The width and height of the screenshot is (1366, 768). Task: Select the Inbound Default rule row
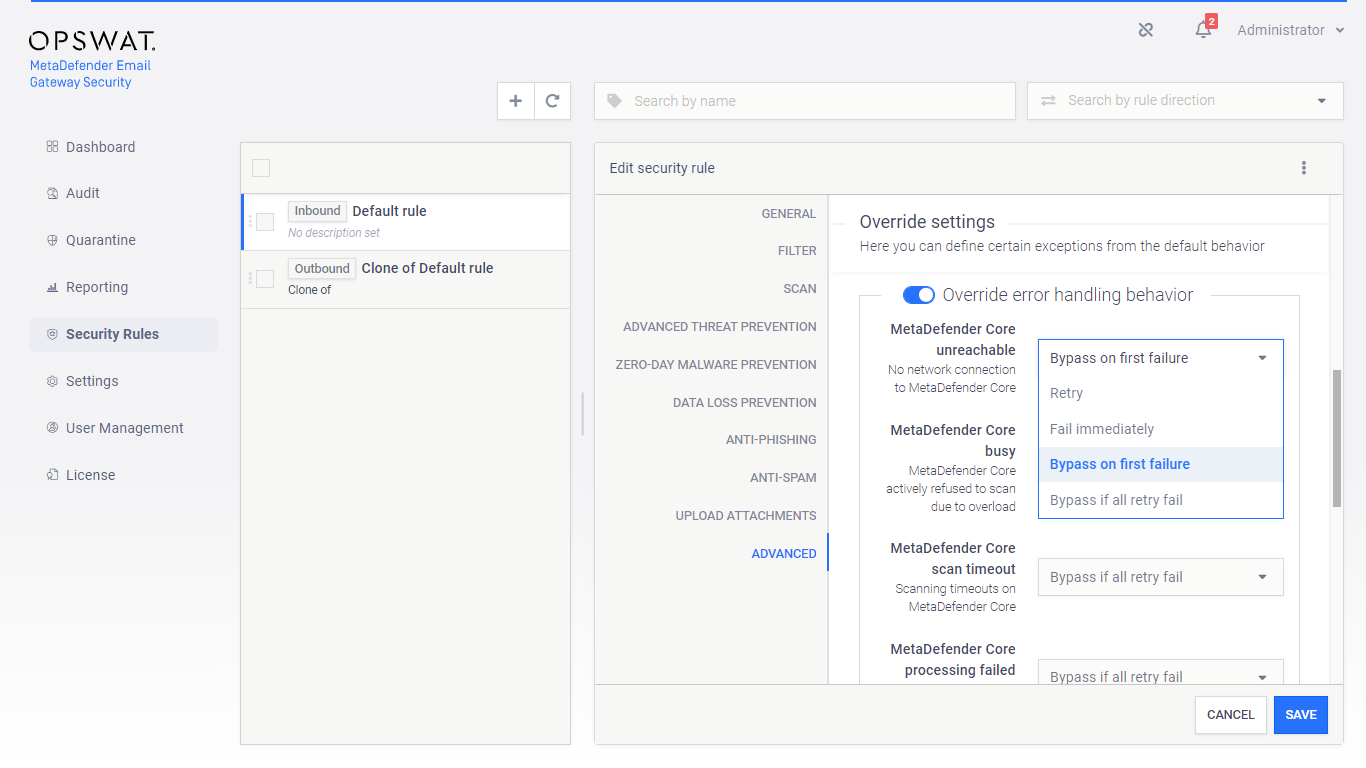click(x=406, y=222)
